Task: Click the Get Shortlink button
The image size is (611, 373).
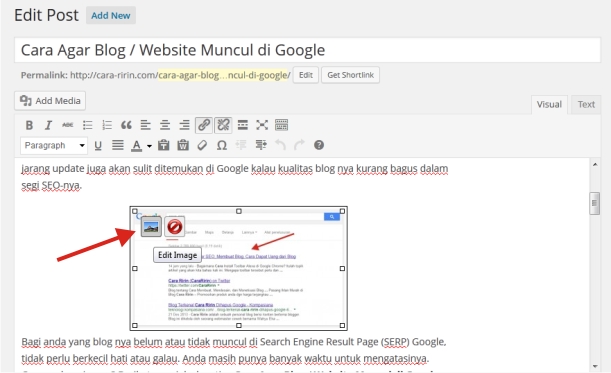Action: point(350,75)
